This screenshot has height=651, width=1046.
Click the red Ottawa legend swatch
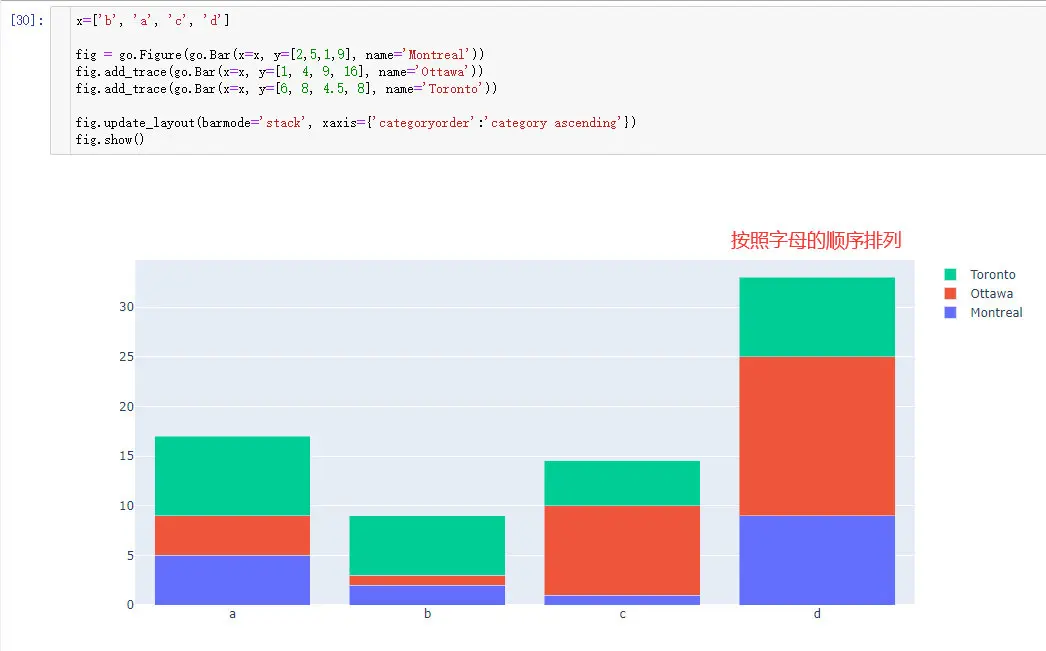pyautogui.click(x=951, y=293)
